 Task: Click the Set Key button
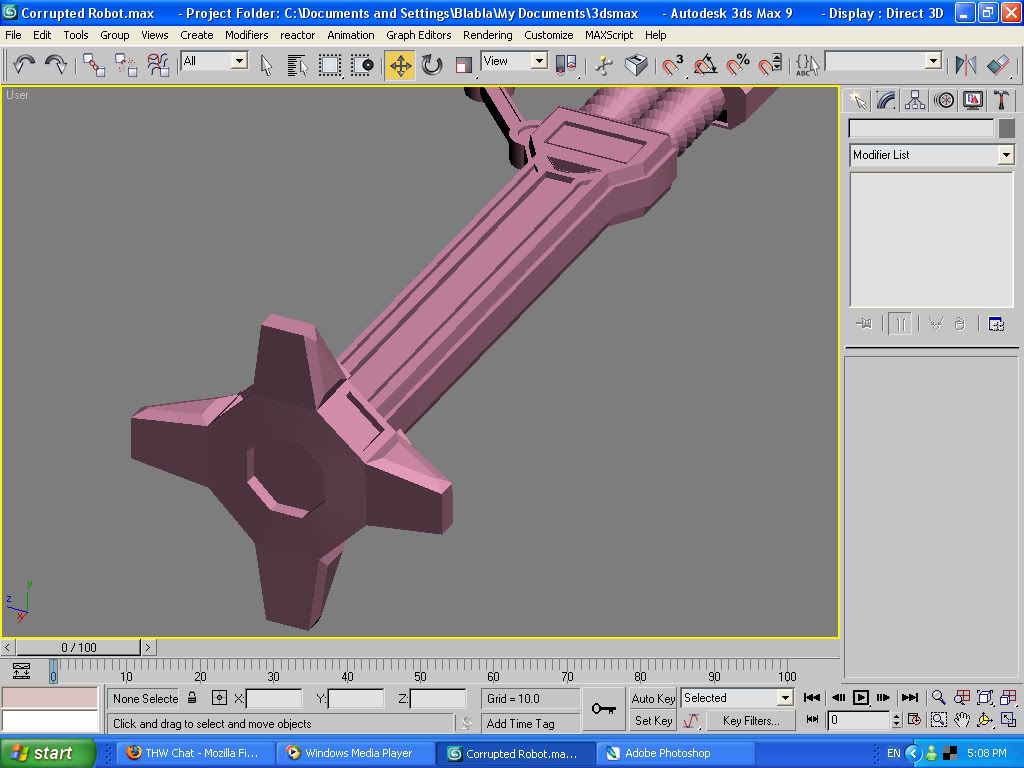coord(653,720)
